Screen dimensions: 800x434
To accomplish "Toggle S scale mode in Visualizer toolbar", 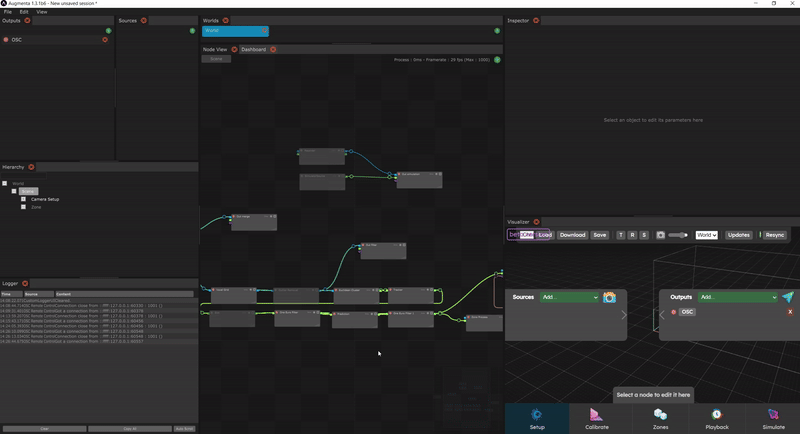I will tap(644, 235).
